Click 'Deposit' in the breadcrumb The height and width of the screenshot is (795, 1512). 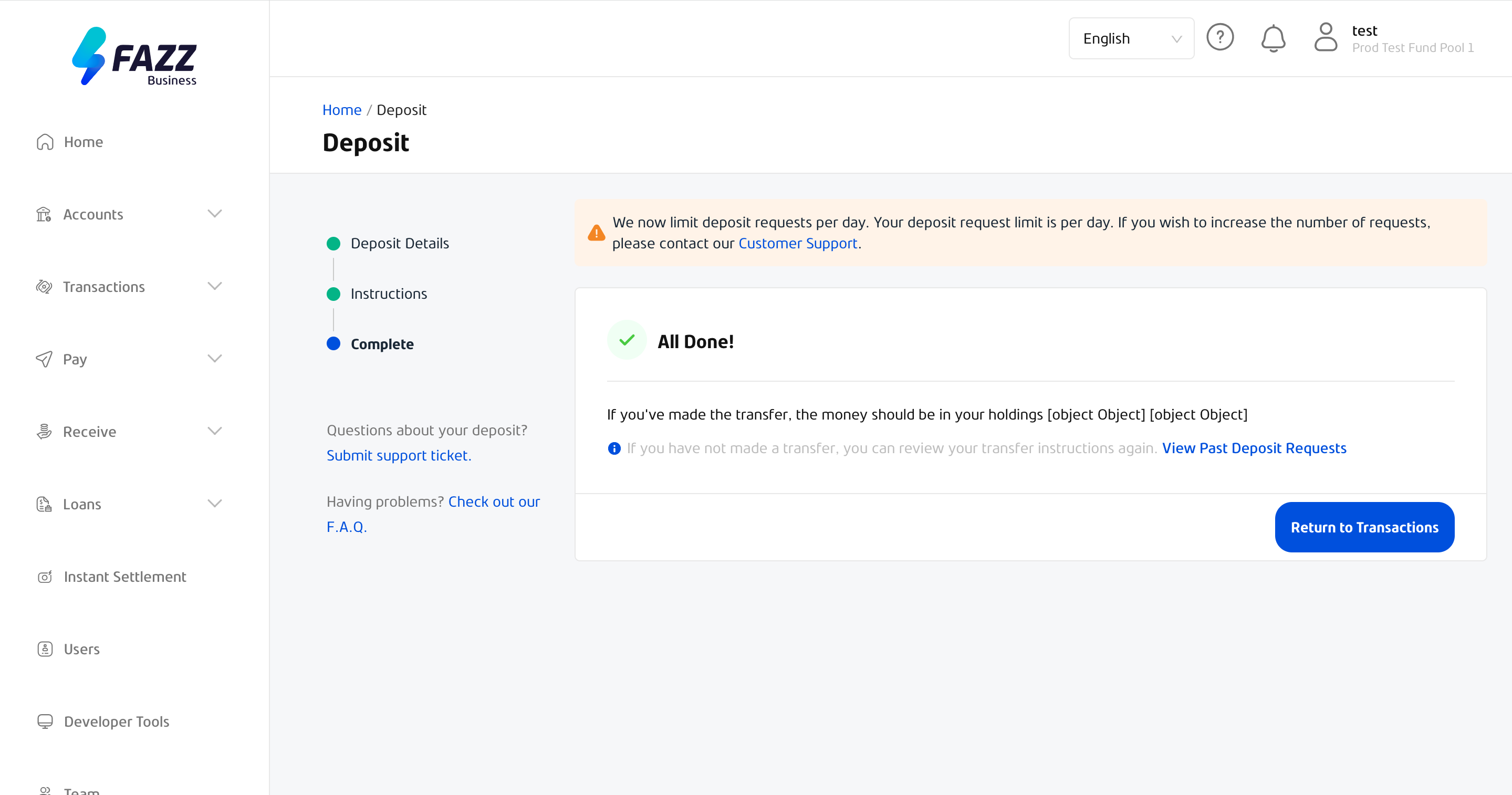401,110
